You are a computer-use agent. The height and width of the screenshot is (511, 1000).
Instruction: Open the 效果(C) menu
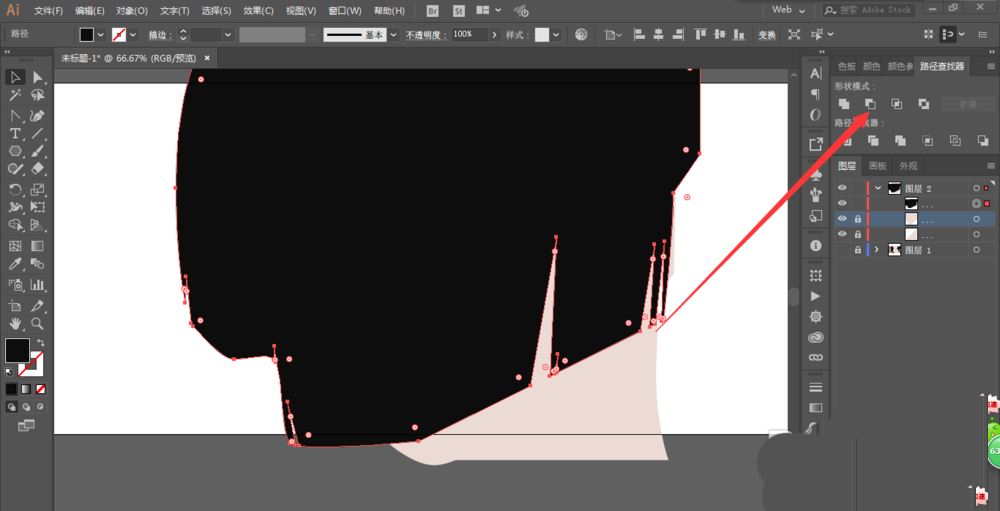tap(259, 10)
